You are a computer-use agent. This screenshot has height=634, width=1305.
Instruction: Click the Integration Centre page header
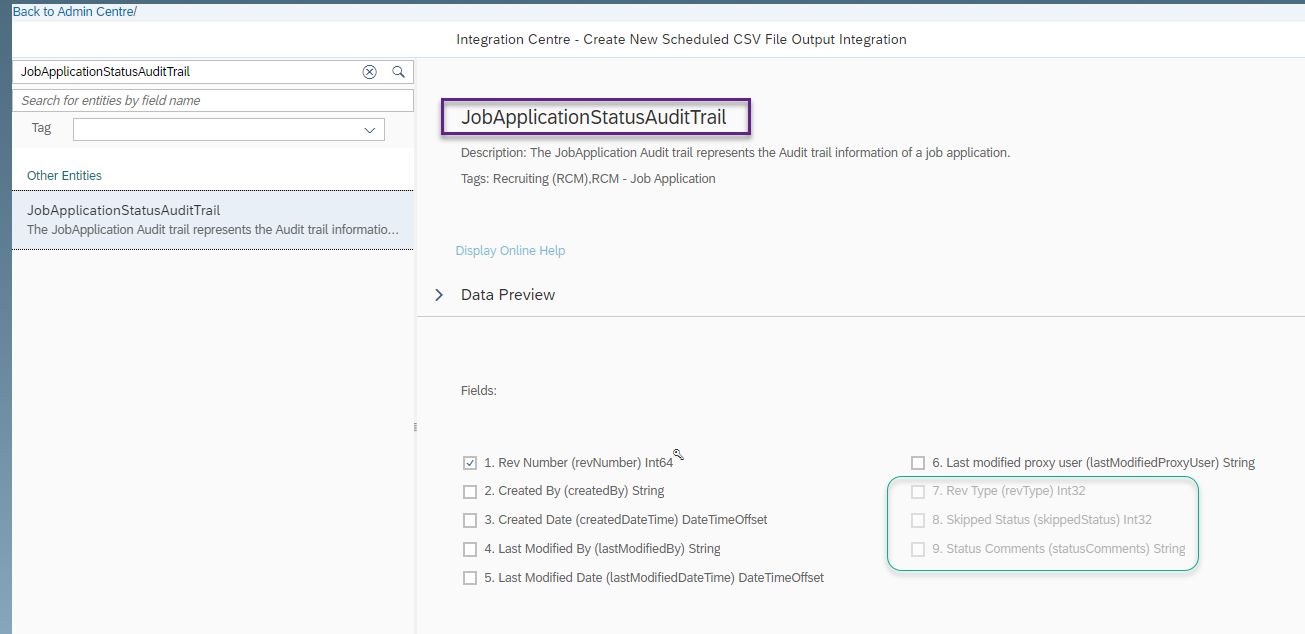coord(681,40)
